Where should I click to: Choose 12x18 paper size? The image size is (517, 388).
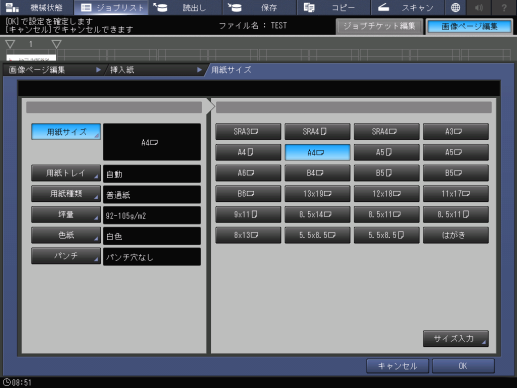point(387,194)
